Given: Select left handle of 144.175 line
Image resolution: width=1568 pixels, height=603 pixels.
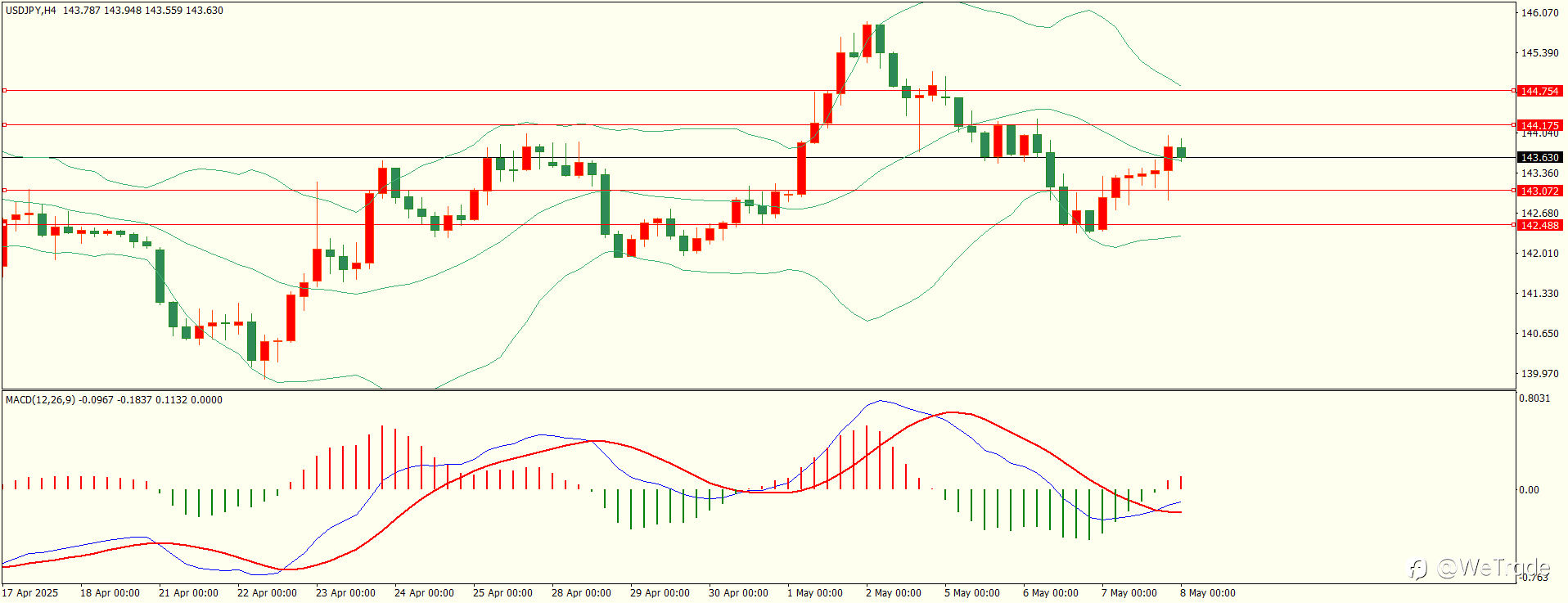Looking at the screenshot, I should [4, 125].
